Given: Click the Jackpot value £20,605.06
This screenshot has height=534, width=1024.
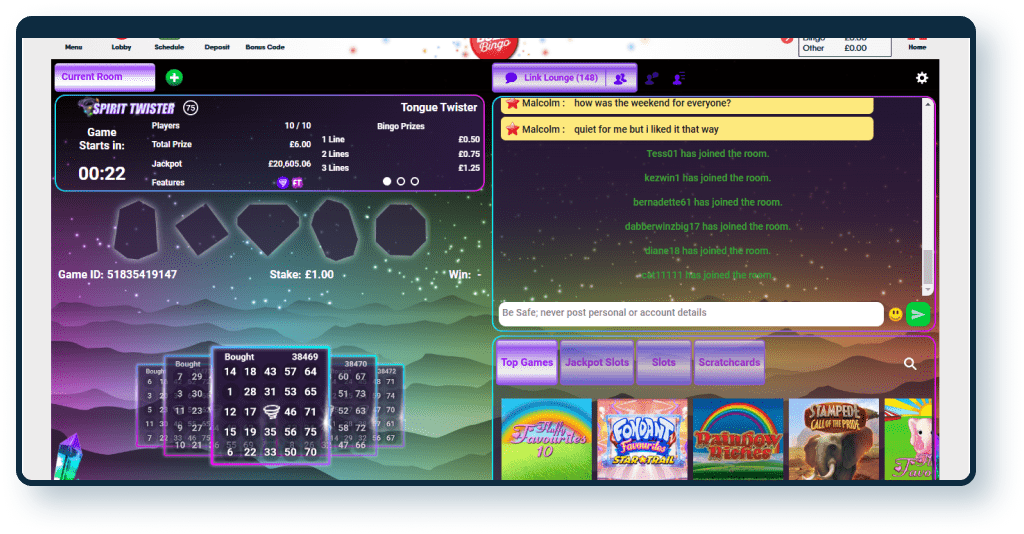Looking at the screenshot, I should [x=289, y=164].
